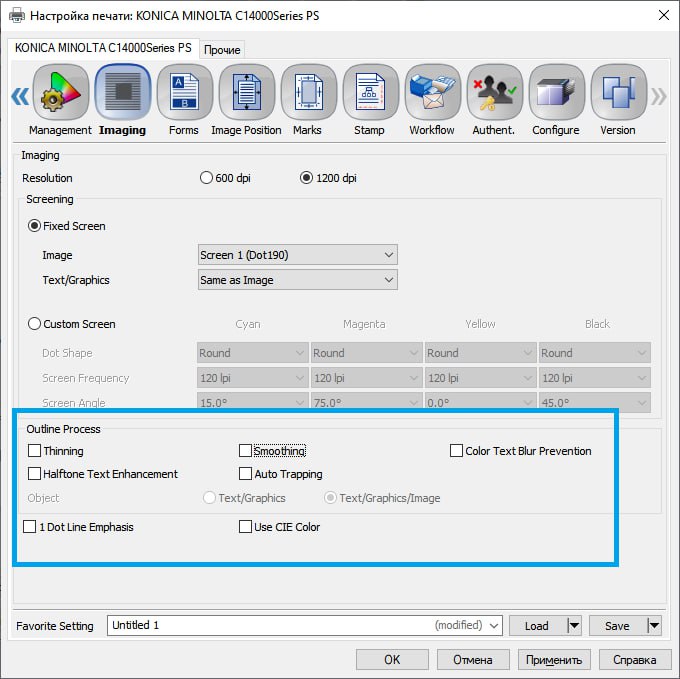Open the Authent. icon
The height and width of the screenshot is (679, 680).
[x=495, y=92]
